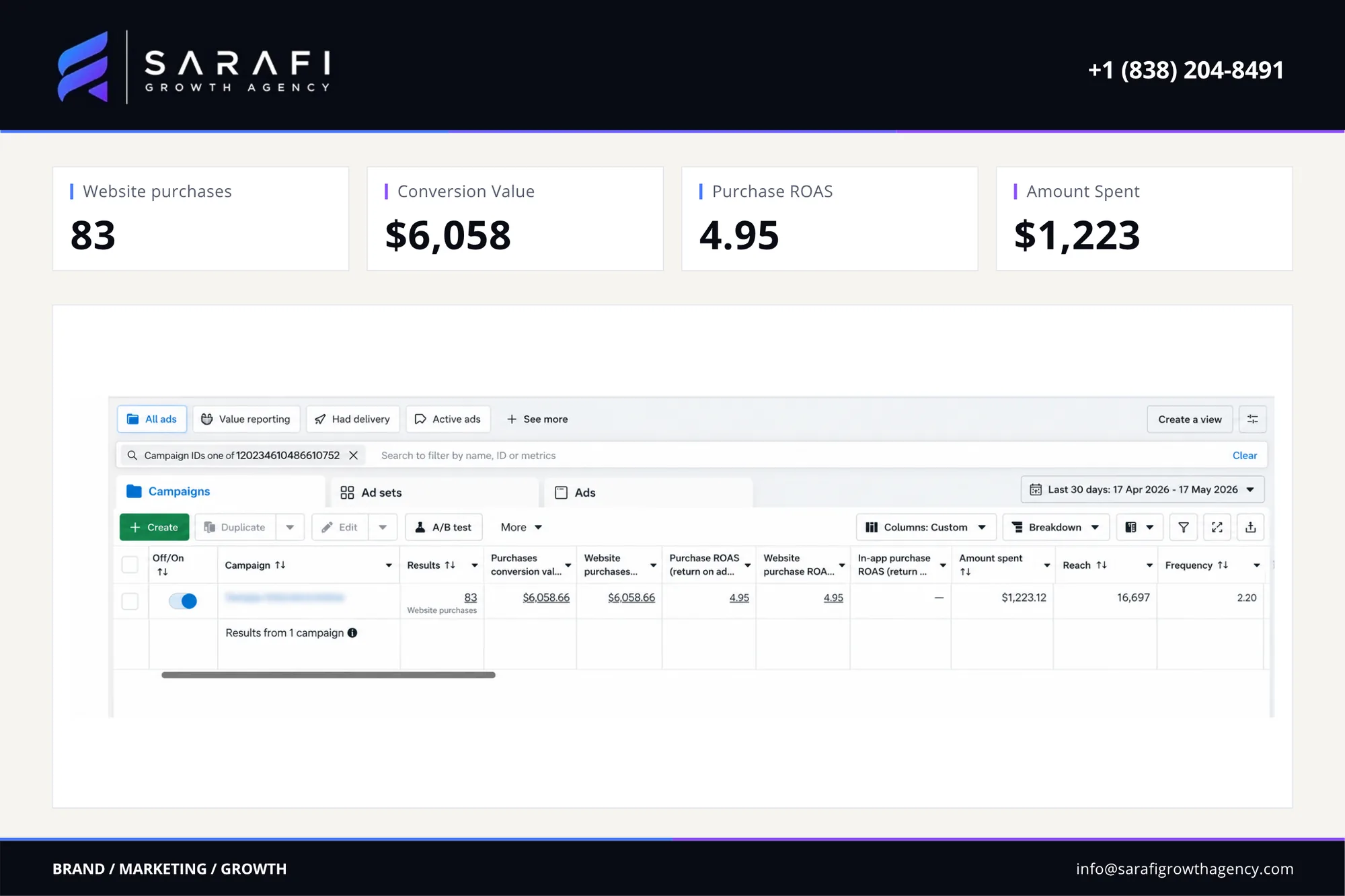
Task: Click the green Create button
Action: click(154, 527)
